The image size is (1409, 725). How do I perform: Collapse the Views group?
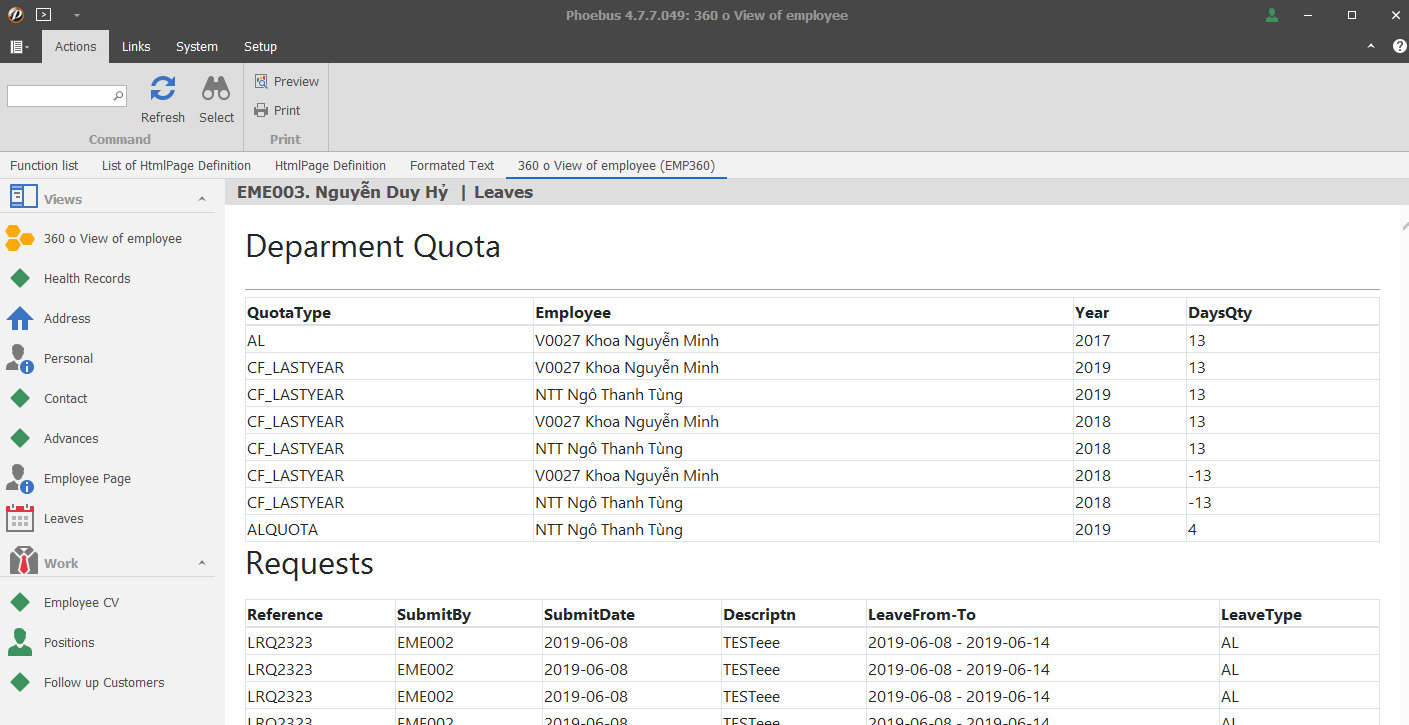pyautogui.click(x=201, y=199)
